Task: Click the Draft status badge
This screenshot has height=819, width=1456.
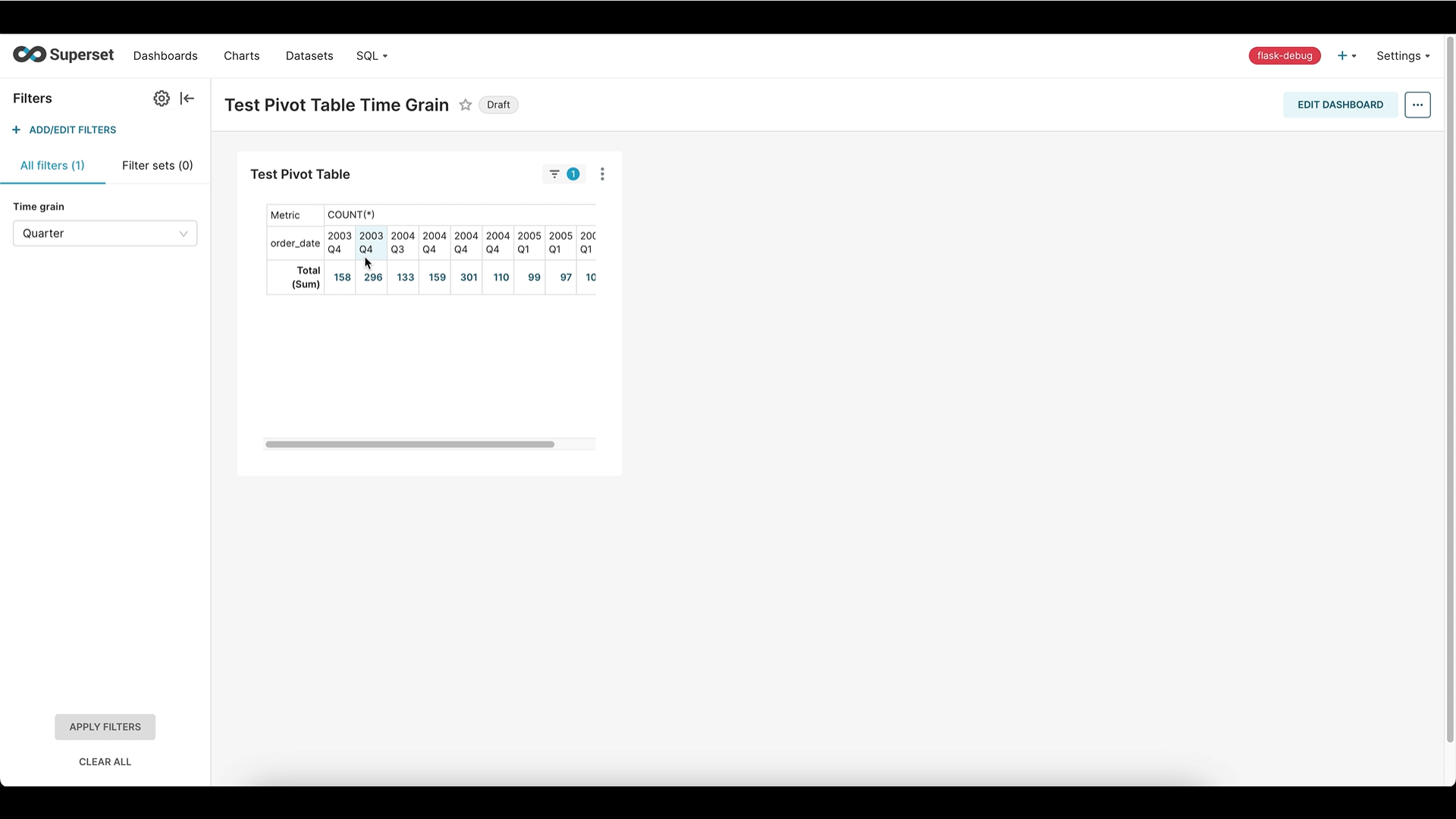Action: point(498,105)
